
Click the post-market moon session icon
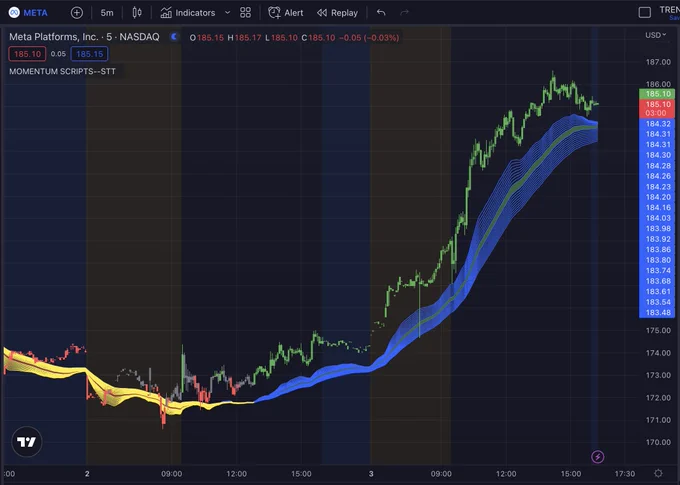click(x=174, y=37)
